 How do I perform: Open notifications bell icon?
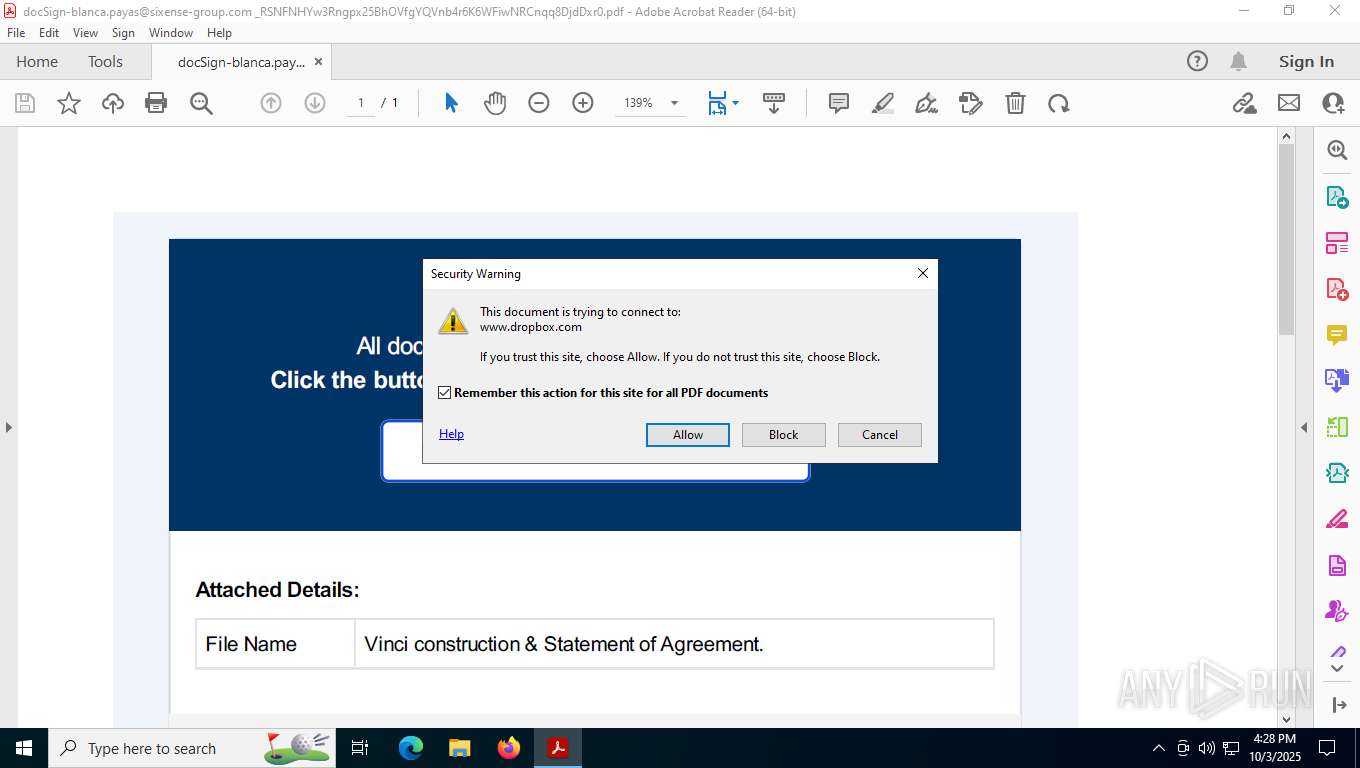[x=1238, y=61]
